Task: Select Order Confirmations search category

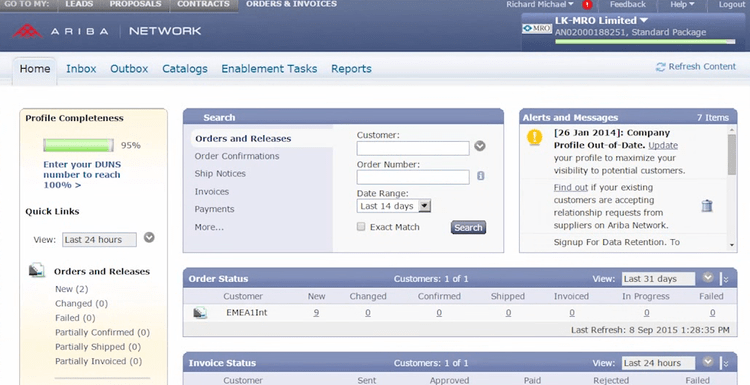Action: pos(237,156)
